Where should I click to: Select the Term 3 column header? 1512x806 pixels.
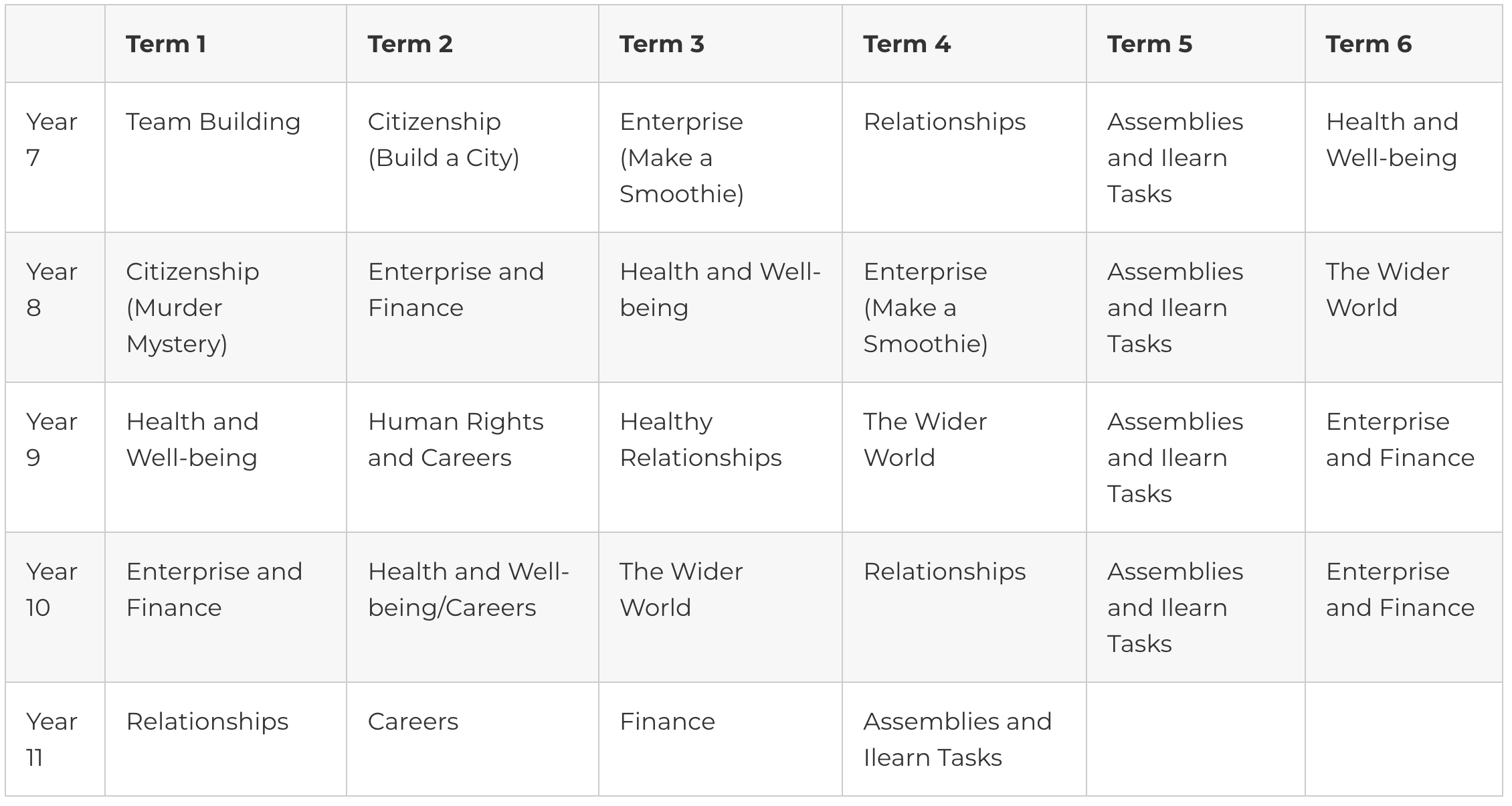click(662, 44)
